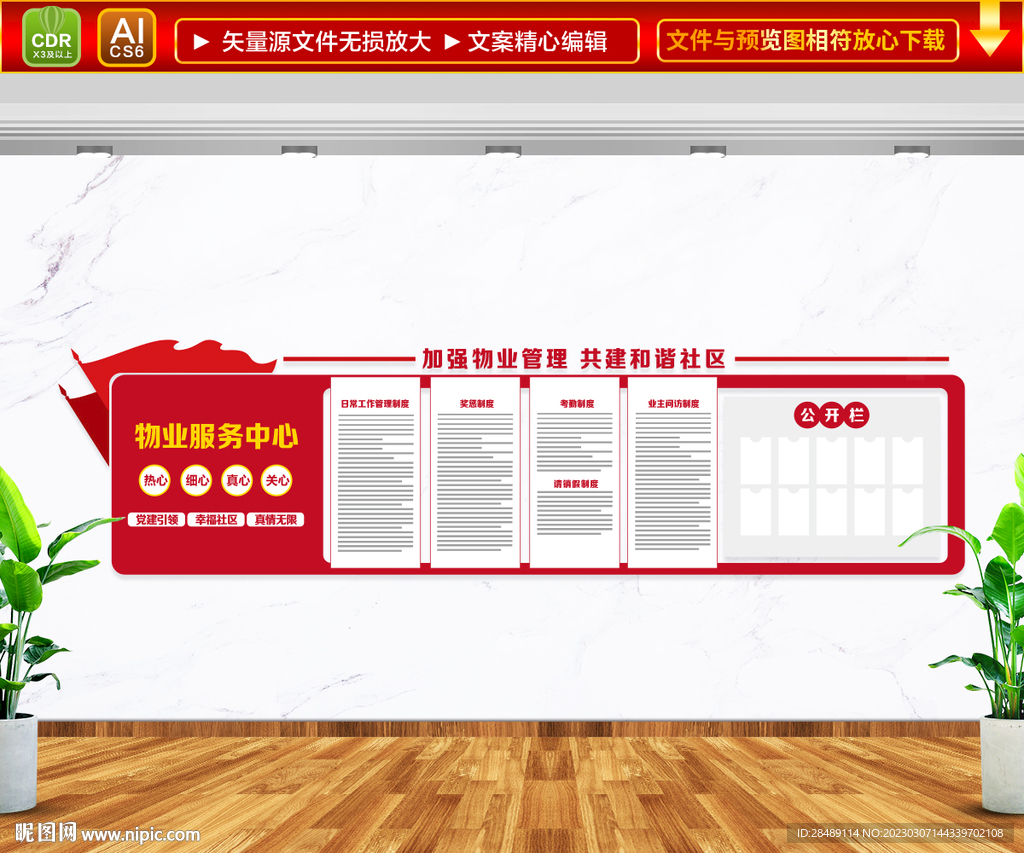Click the image ID number text

pyautogui.click(x=900, y=833)
